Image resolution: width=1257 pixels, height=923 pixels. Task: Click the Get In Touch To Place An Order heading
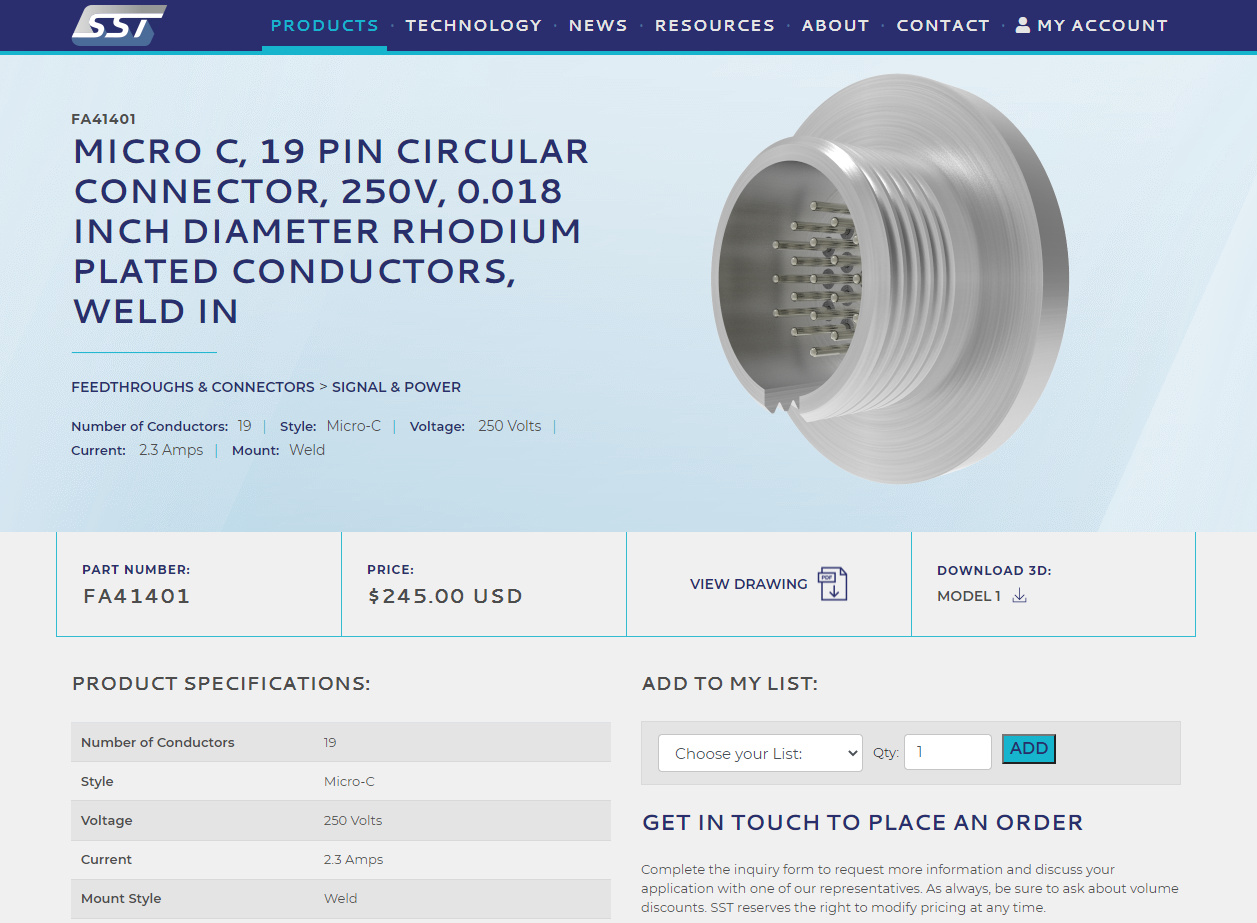tap(862, 823)
